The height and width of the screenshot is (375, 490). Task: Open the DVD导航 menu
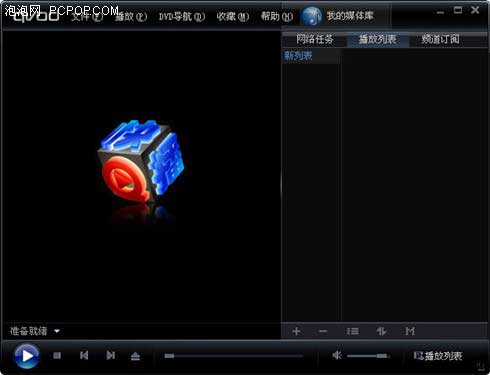coord(182,16)
